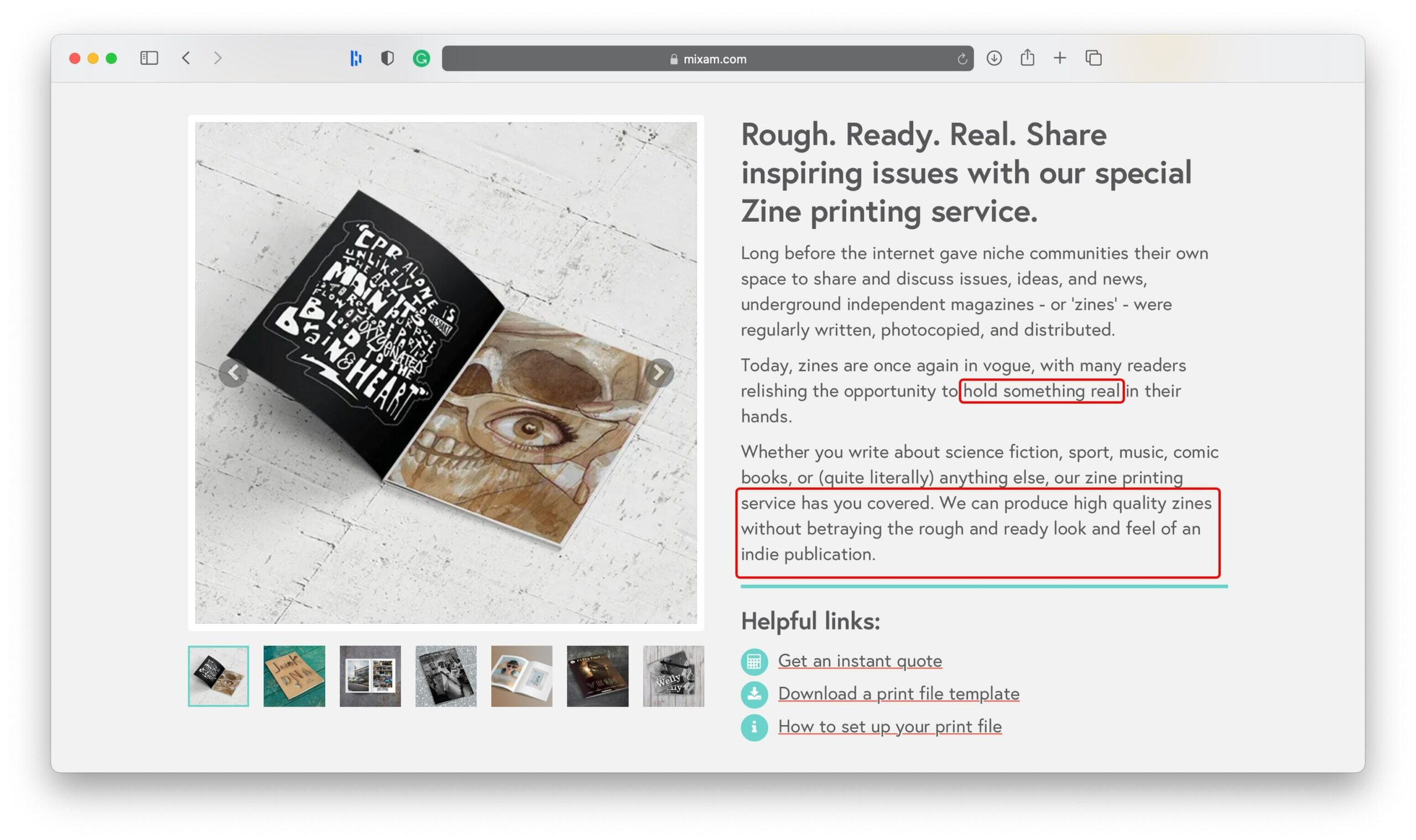Click the info icon next to print file setup

[753, 727]
